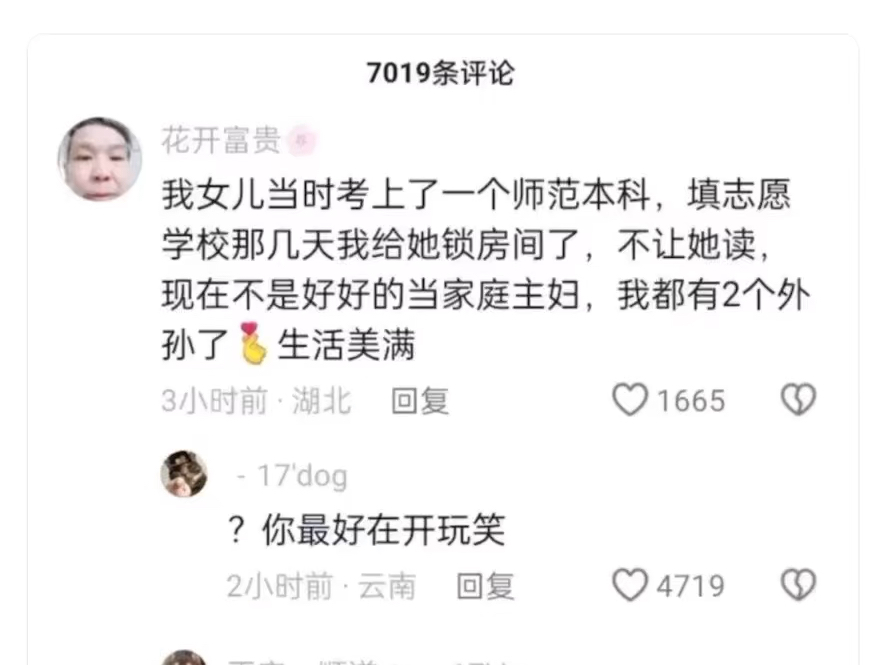886x665 pixels.
Task: Like the reply from 17'dog
Action: point(630,585)
